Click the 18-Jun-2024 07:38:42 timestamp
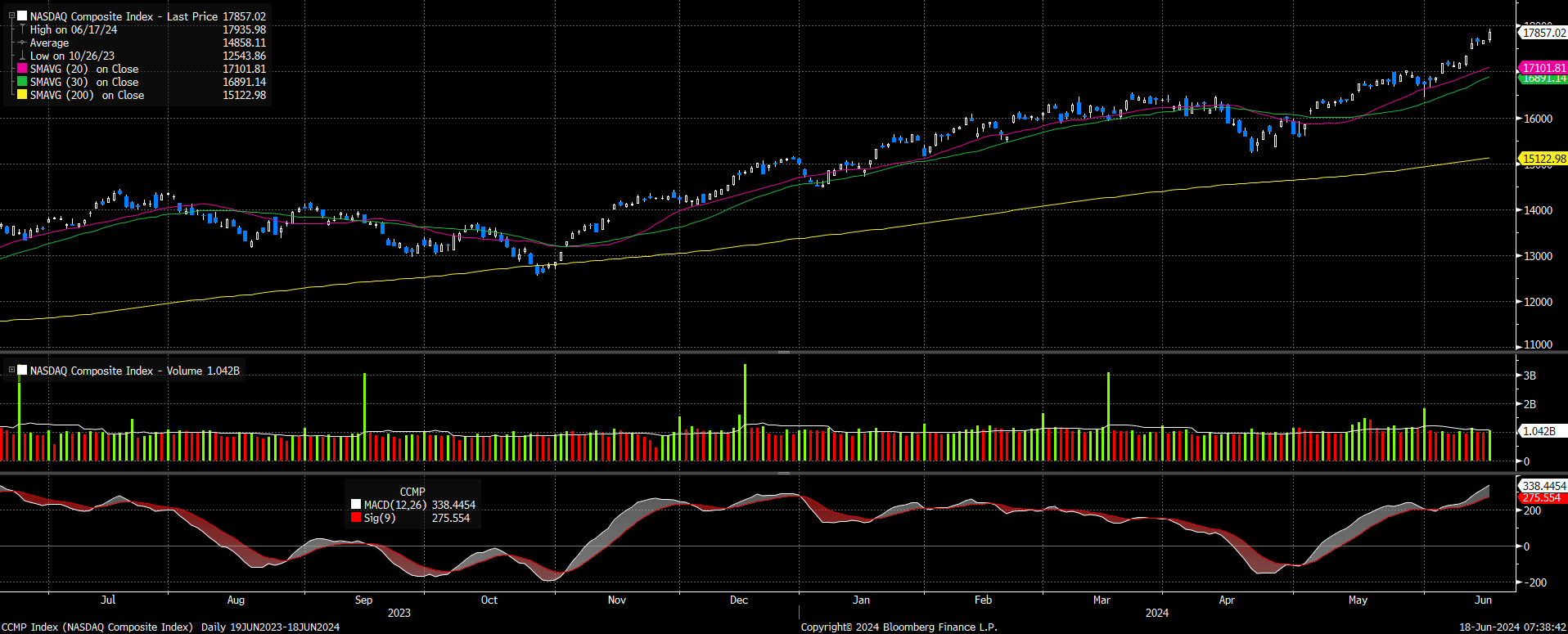This screenshot has height=634, width=1568. [1512, 627]
